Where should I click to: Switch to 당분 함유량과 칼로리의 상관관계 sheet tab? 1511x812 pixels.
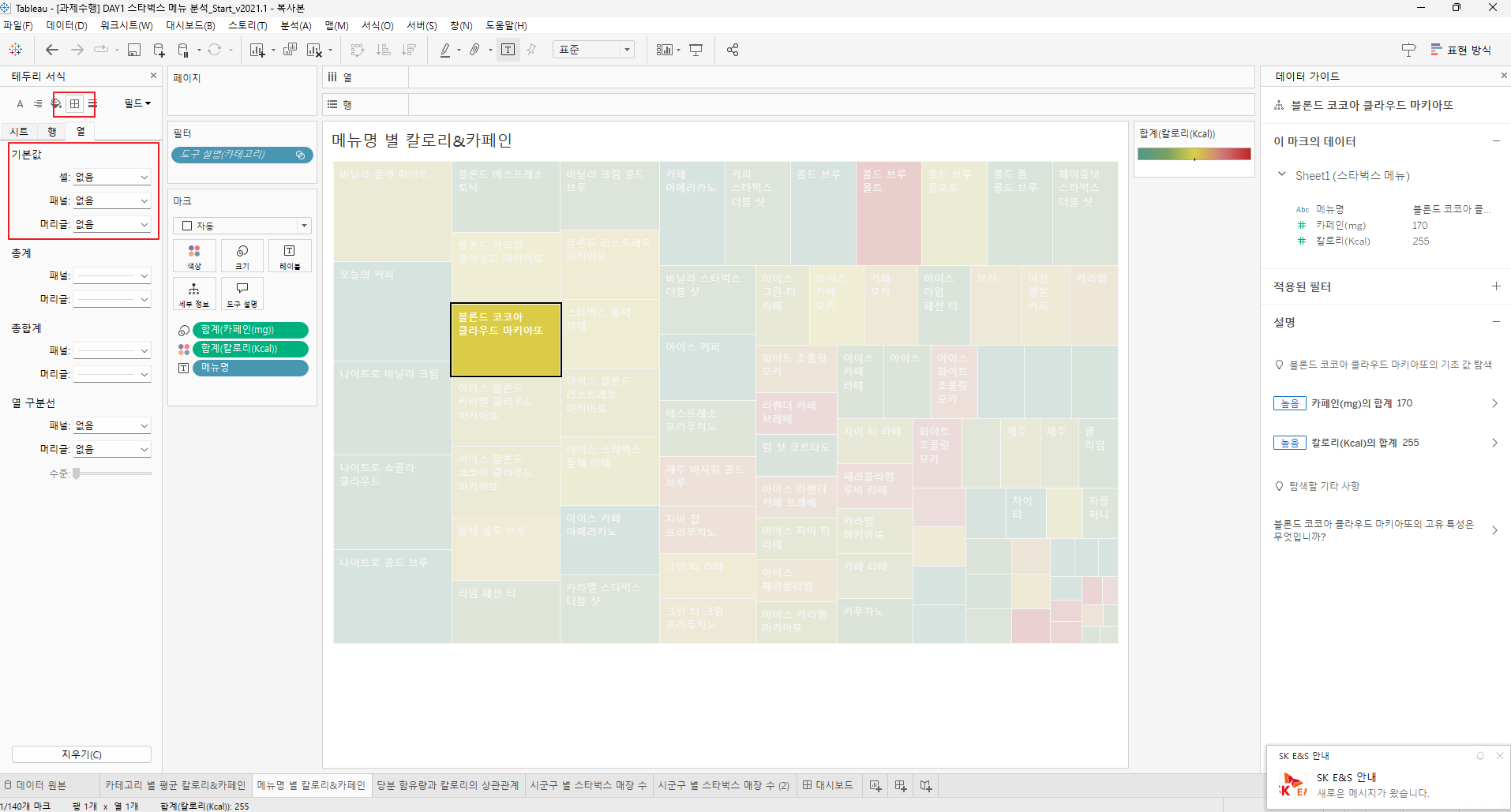pyautogui.click(x=448, y=785)
